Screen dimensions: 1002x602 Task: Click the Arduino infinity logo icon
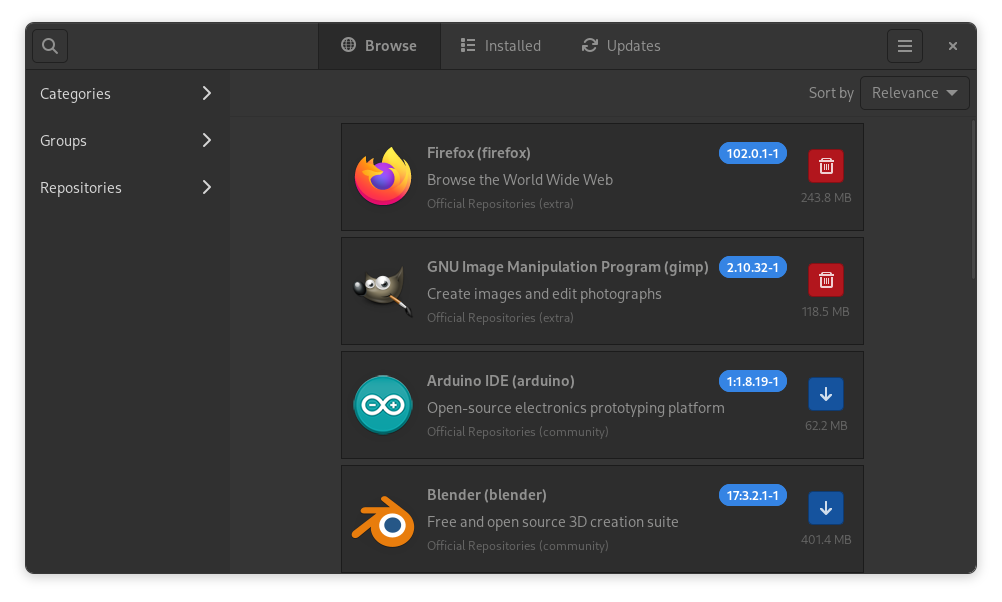pos(383,405)
